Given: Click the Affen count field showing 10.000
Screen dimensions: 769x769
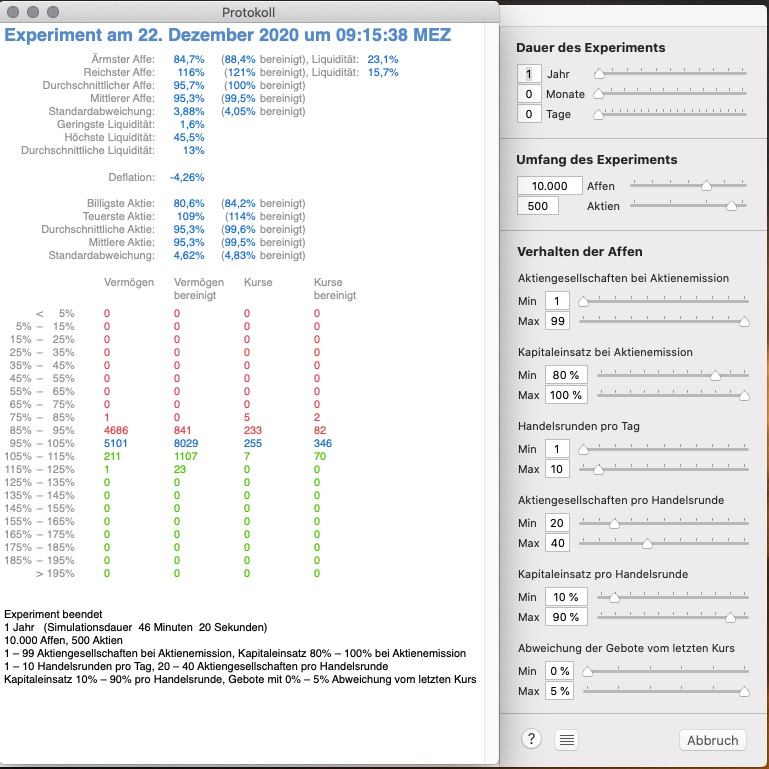Looking at the screenshot, I should coord(550,186).
